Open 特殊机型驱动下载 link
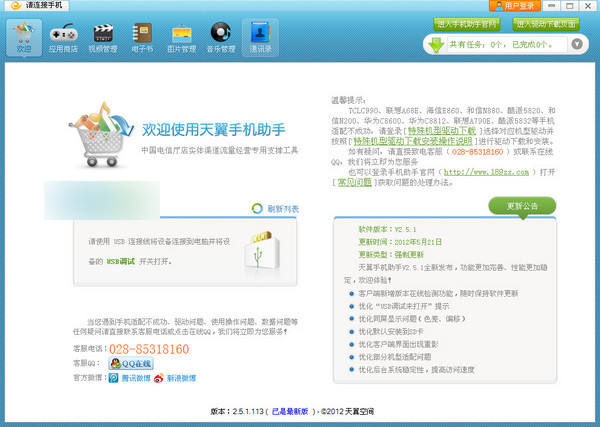Viewport: 600px width, 427px height. tap(442, 131)
